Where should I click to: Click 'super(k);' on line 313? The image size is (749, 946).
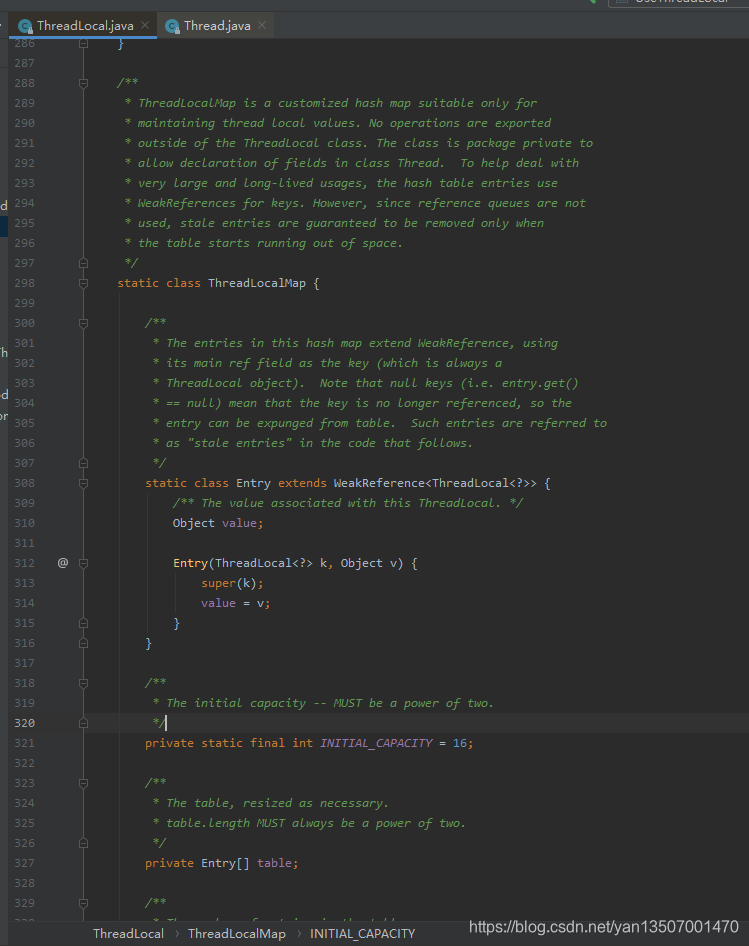pos(232,583)
